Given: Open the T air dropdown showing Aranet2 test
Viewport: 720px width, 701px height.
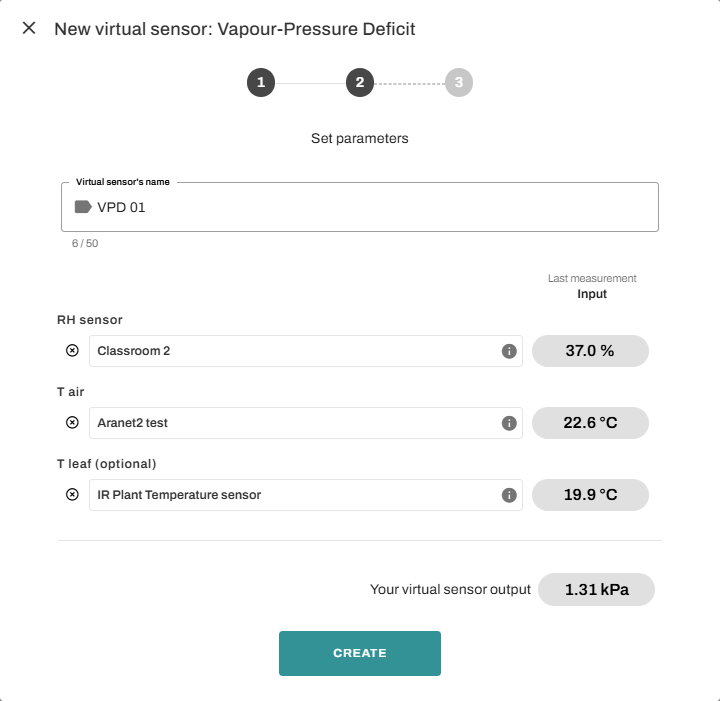Looking at the screenshot, I should [x=295, y=423].
